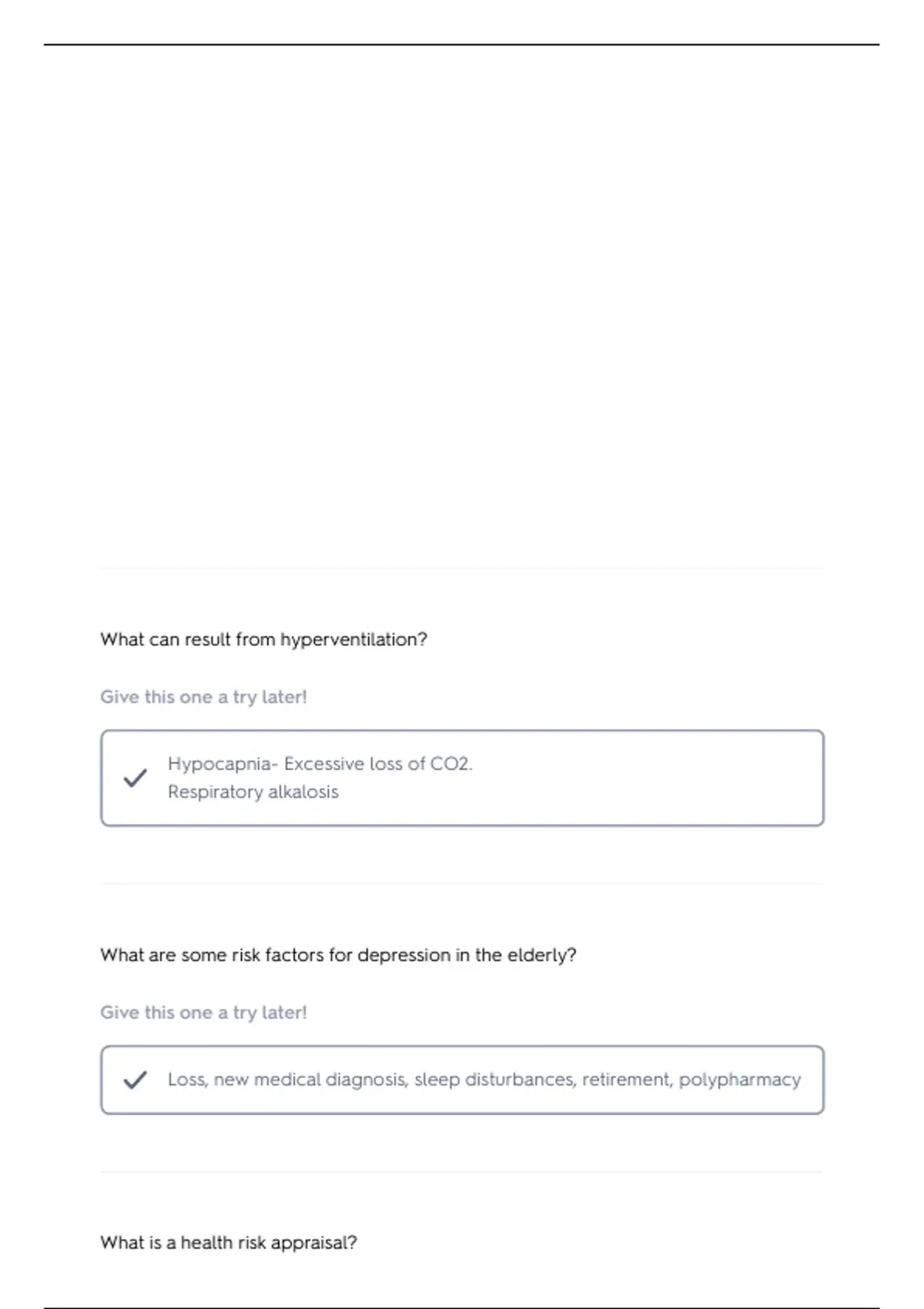Click the "Respiratory alkalosis" answer line
The height and width of the screenshot is (1309, 924).
click(253, 792)
